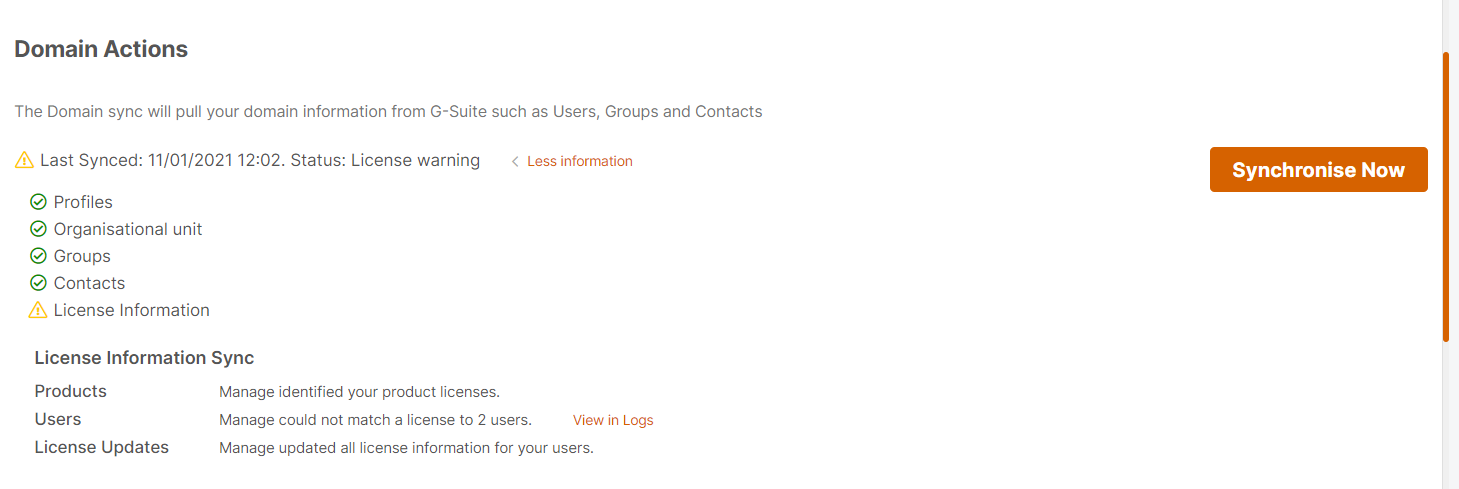This screenshot has width=1459, height=489.
Task: Click the green check icon next to Profiles
Action: (39, 202)
